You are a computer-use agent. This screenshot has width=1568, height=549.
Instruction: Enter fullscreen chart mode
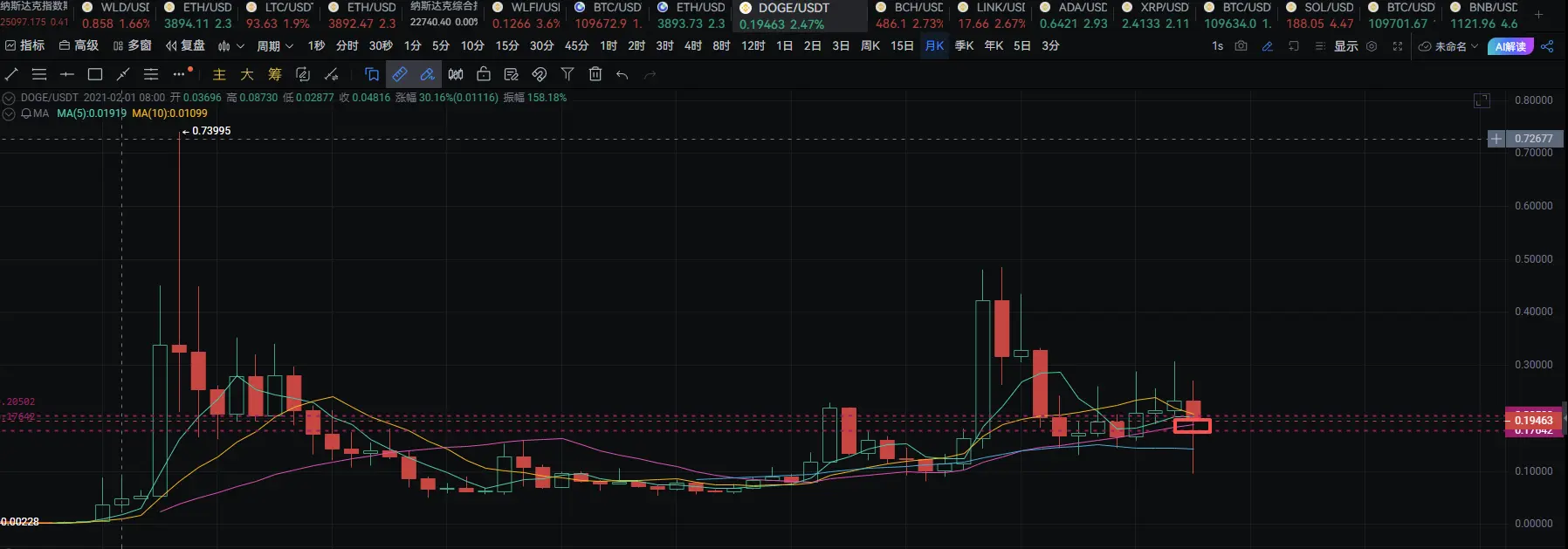click(x=1398, y=46)
